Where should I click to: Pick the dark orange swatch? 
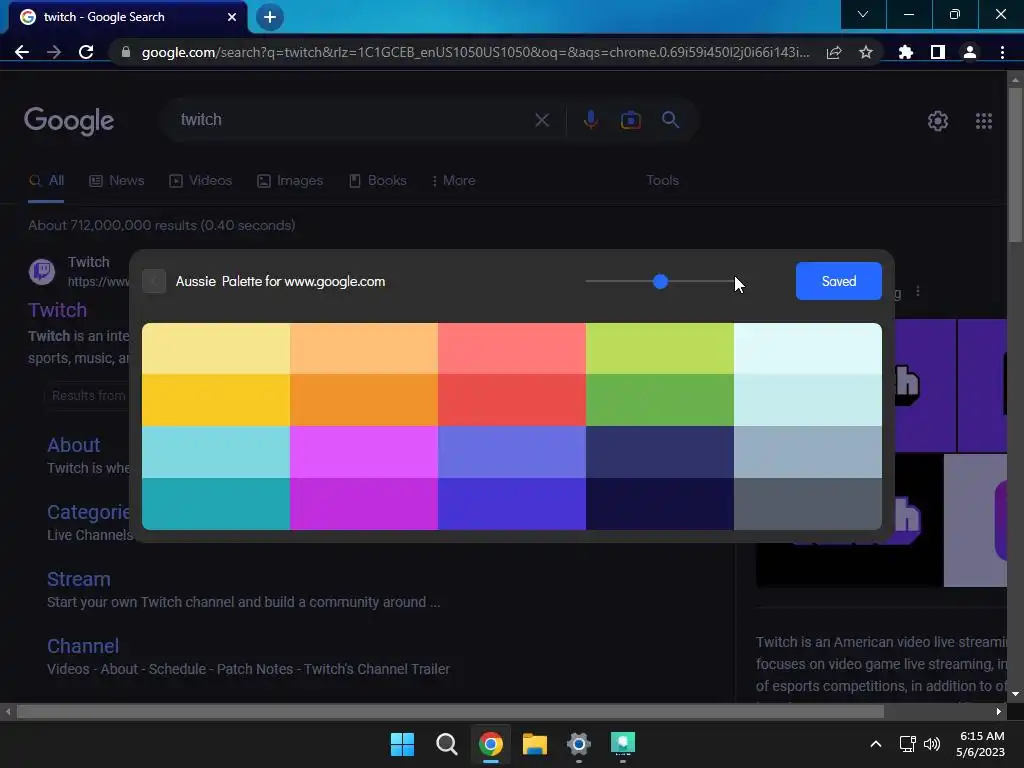click(364, 400)
